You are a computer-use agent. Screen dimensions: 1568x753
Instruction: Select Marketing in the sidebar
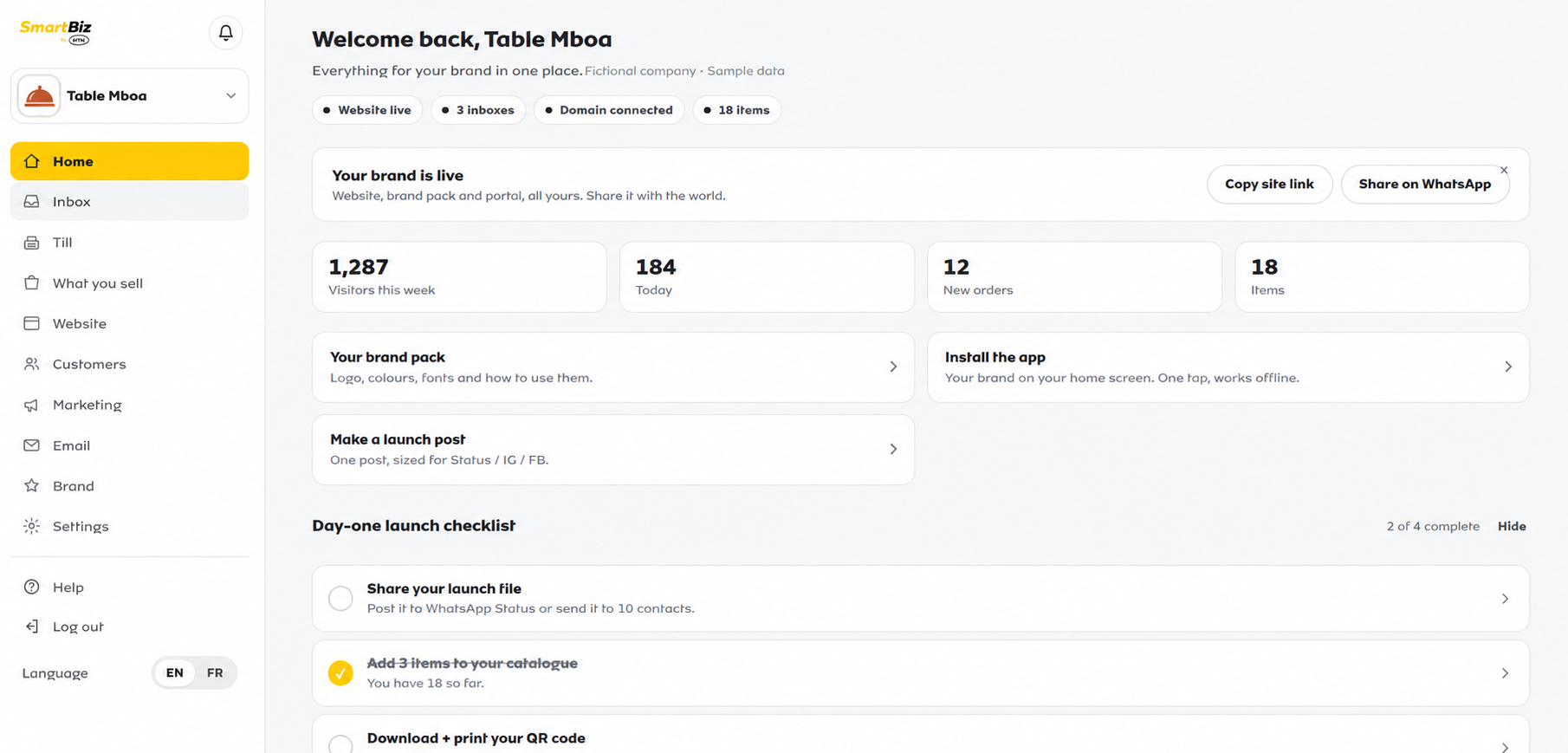coord(130,405)
